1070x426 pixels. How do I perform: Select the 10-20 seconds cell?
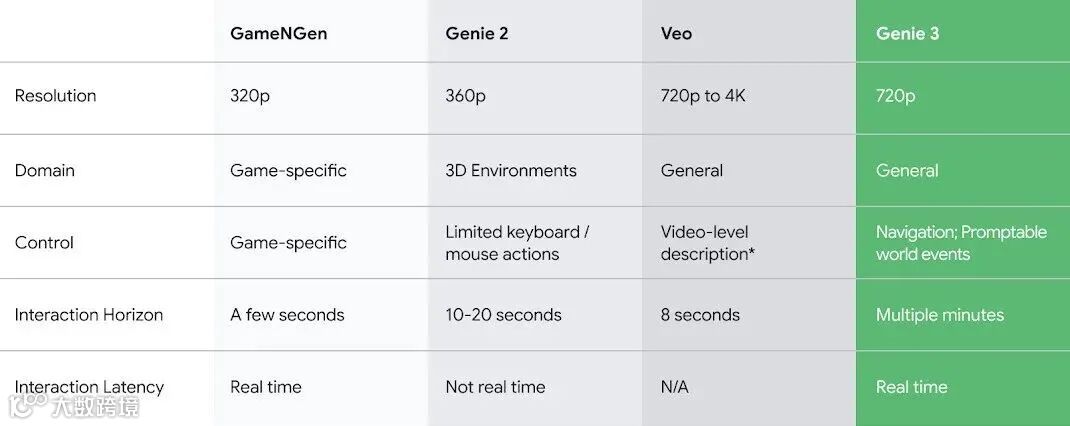tap(503, 314)
